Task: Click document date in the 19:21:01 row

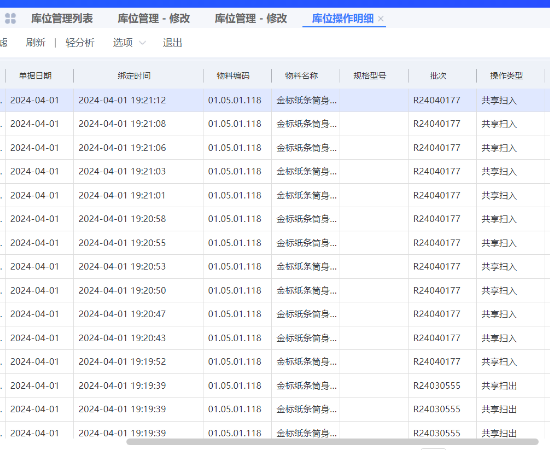Action: pyautogui.click(x=34, y=195)
